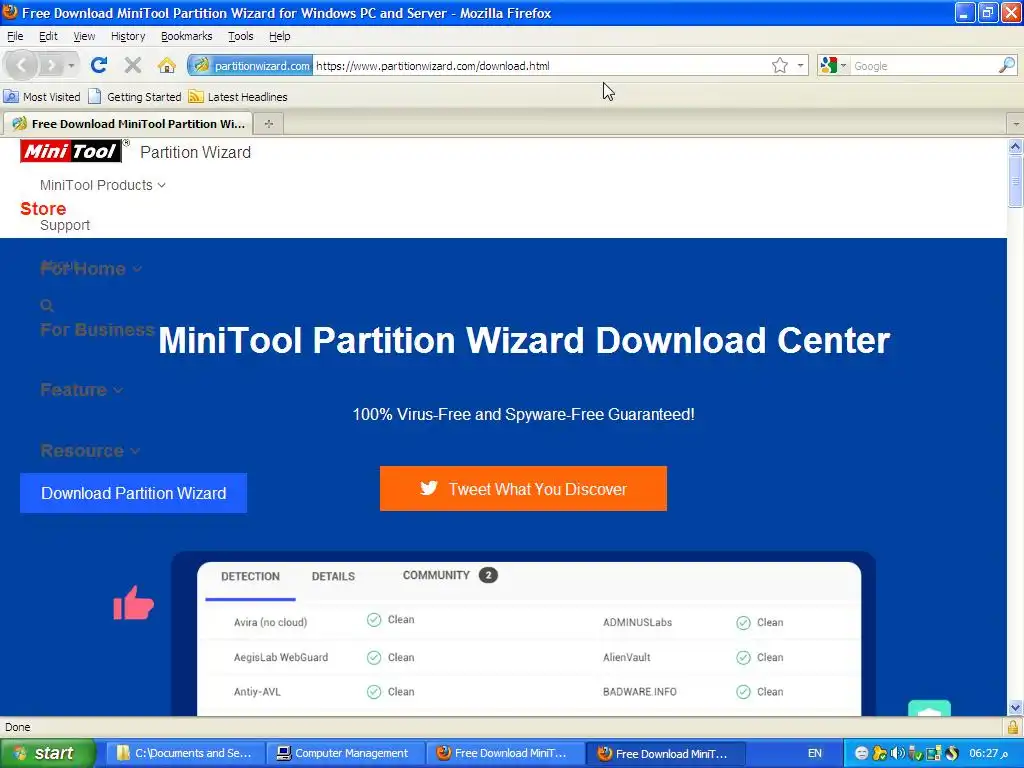Click the Back navigation arrow
The image size is (1024, 768).
(22, 65)
